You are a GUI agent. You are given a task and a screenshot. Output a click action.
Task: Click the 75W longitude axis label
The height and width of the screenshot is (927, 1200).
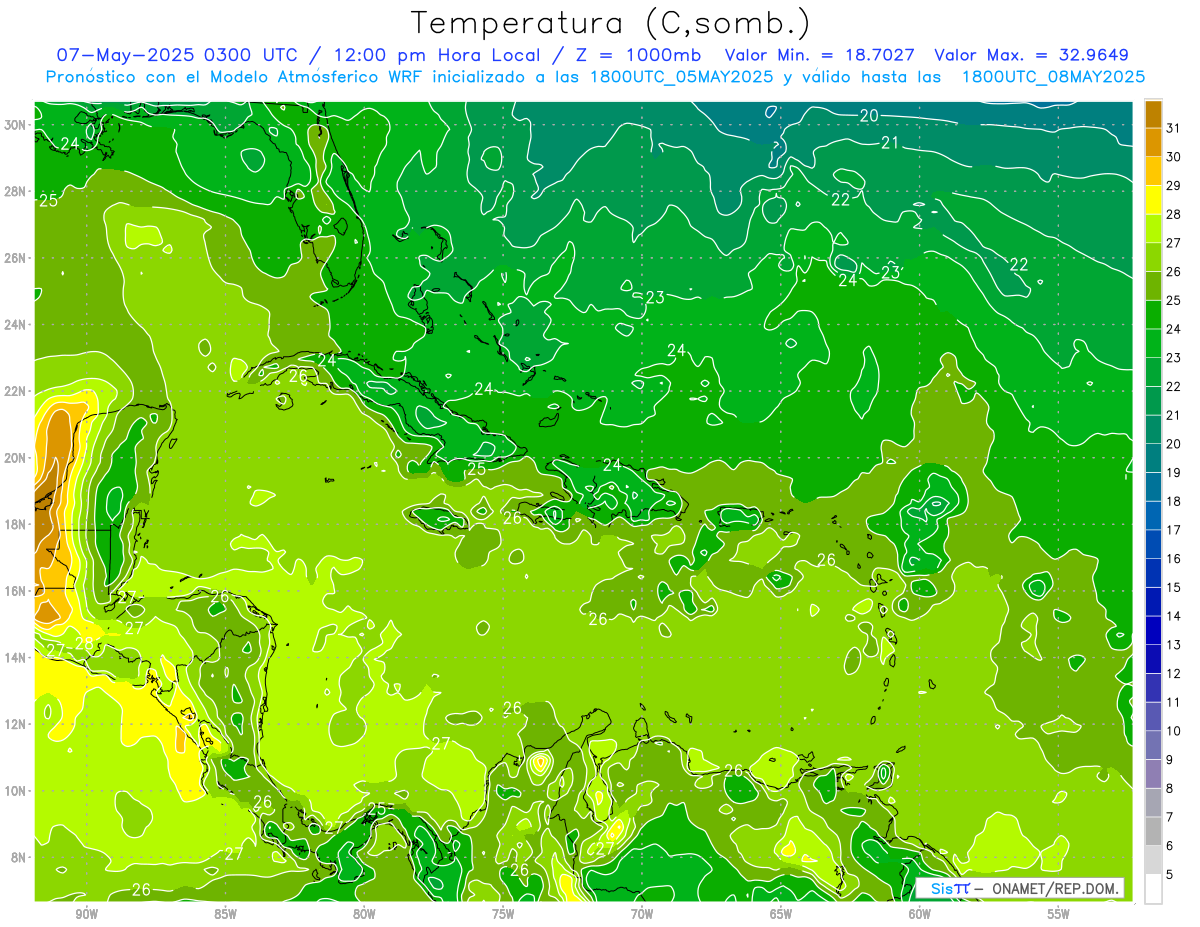click(503, 914)
